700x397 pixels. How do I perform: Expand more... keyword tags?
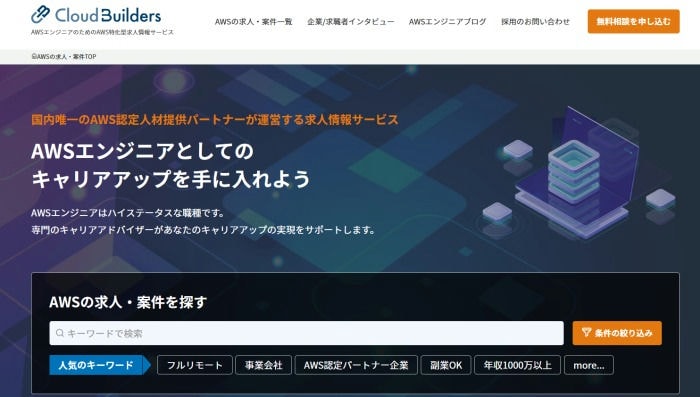coord(589,365)
